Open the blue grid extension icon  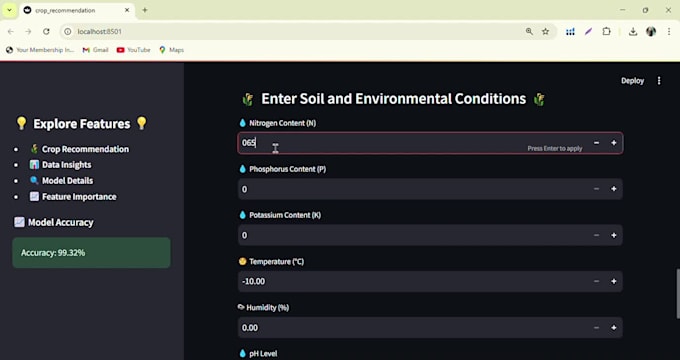570,32
